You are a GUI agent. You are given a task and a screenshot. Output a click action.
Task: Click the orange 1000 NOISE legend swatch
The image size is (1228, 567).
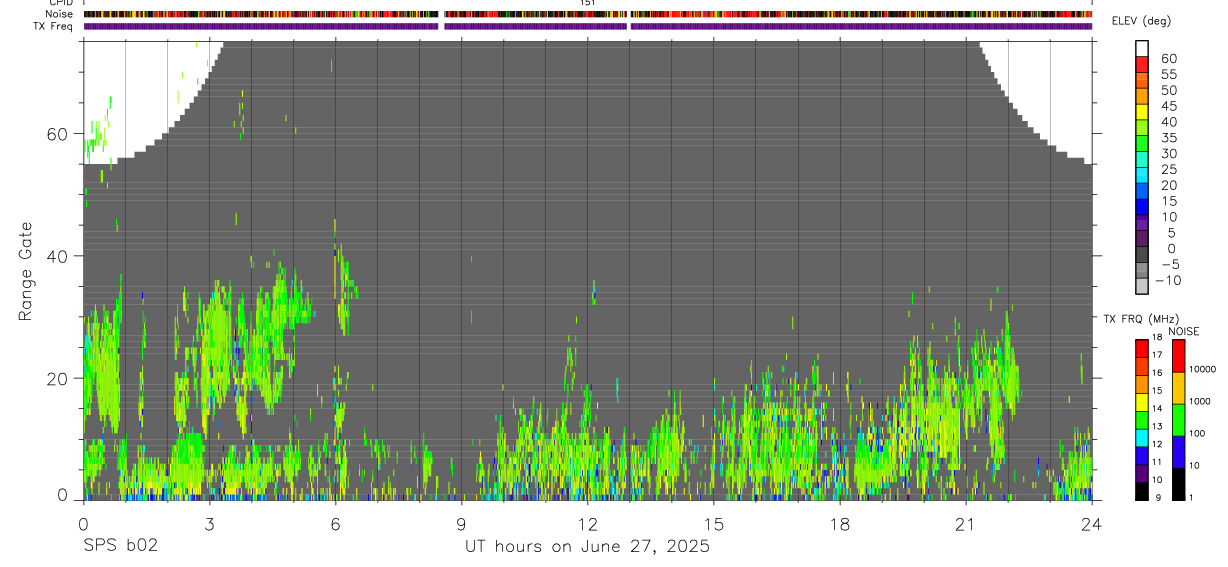coord(1179,388)
